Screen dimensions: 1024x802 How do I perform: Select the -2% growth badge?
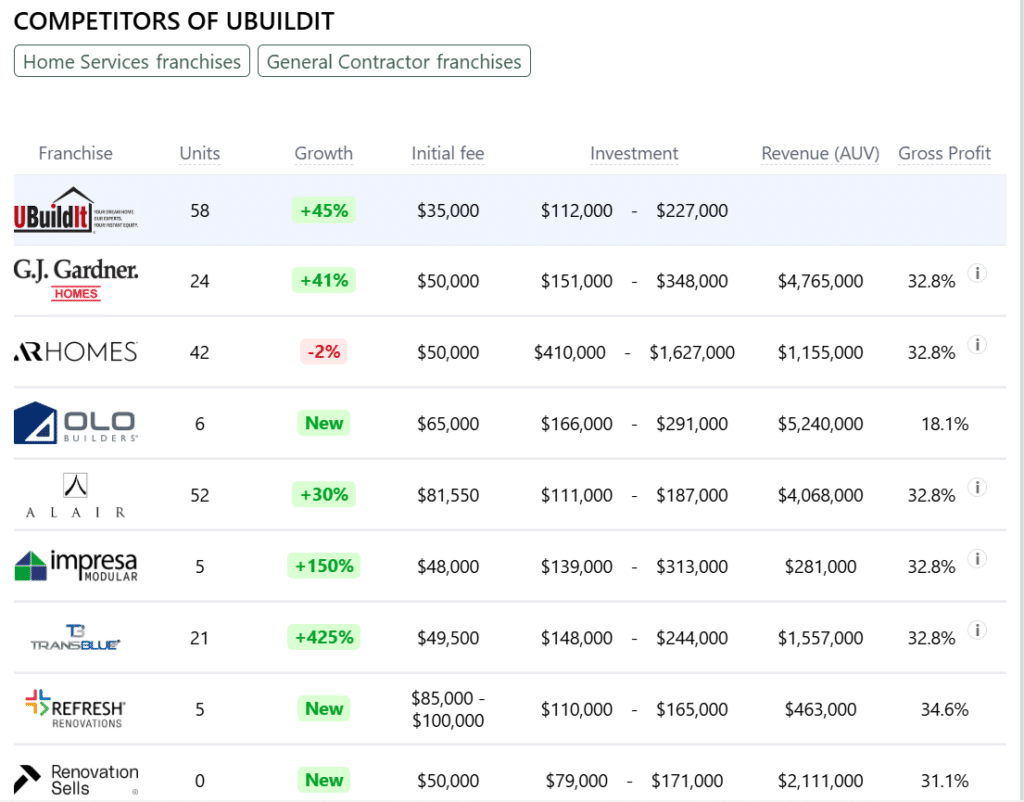(324, 352)
